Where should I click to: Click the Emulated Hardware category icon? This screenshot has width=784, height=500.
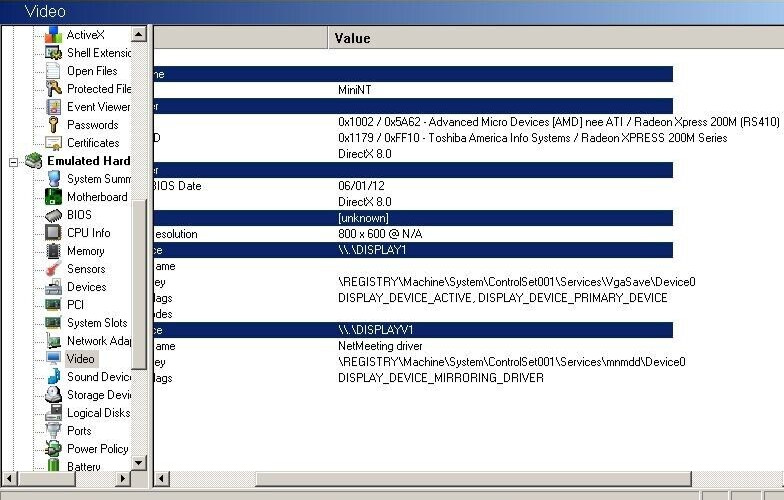[x=34, y=160]
